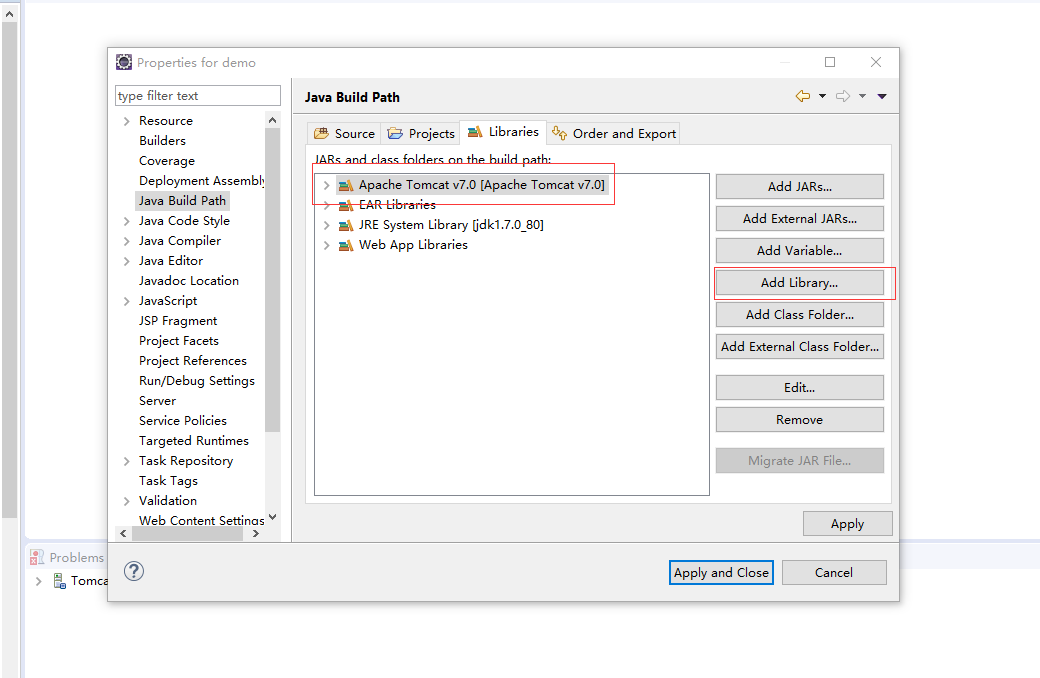
Task: Select Server in properties tree
Action: [158, 401]
